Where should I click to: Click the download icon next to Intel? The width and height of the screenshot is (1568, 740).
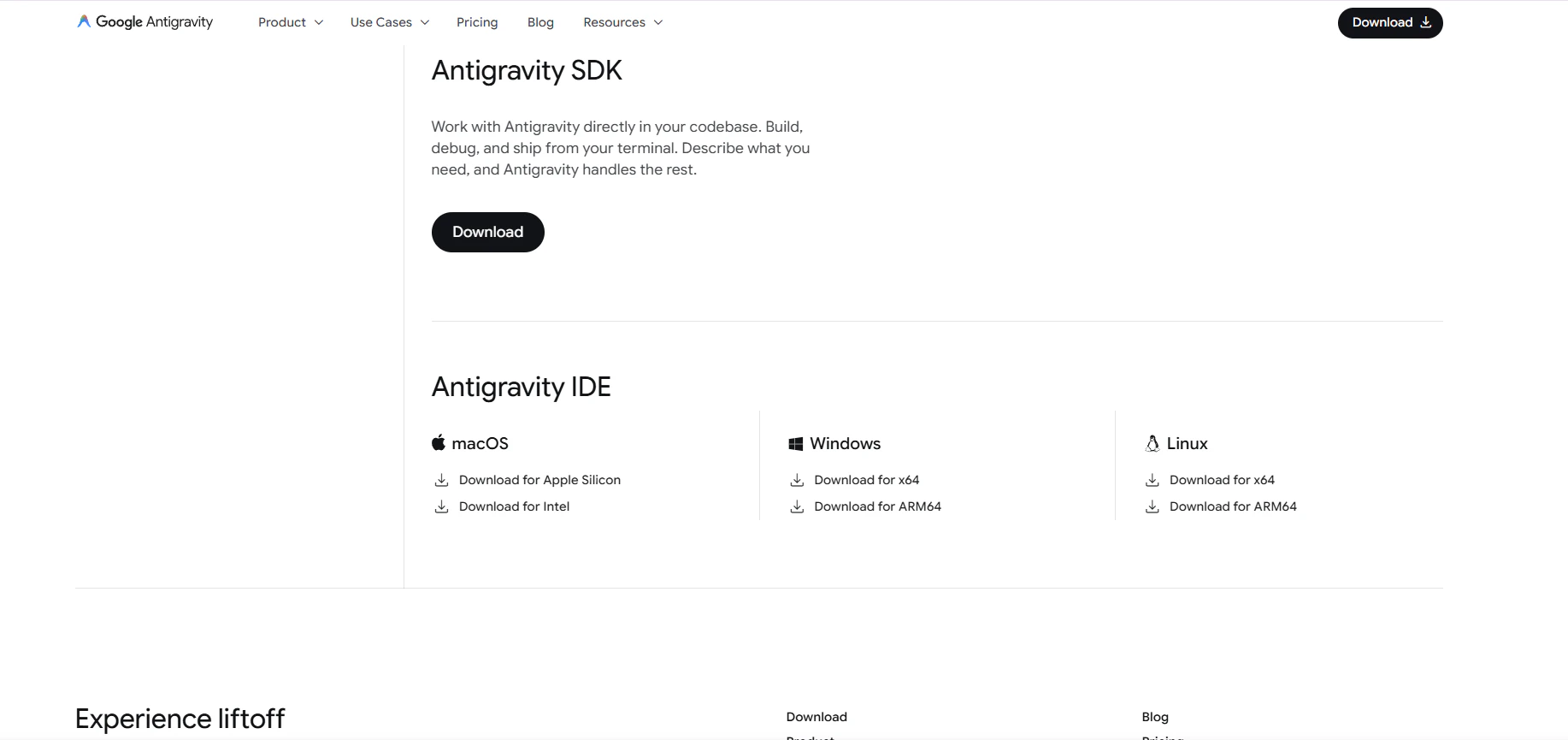(441, 506)
